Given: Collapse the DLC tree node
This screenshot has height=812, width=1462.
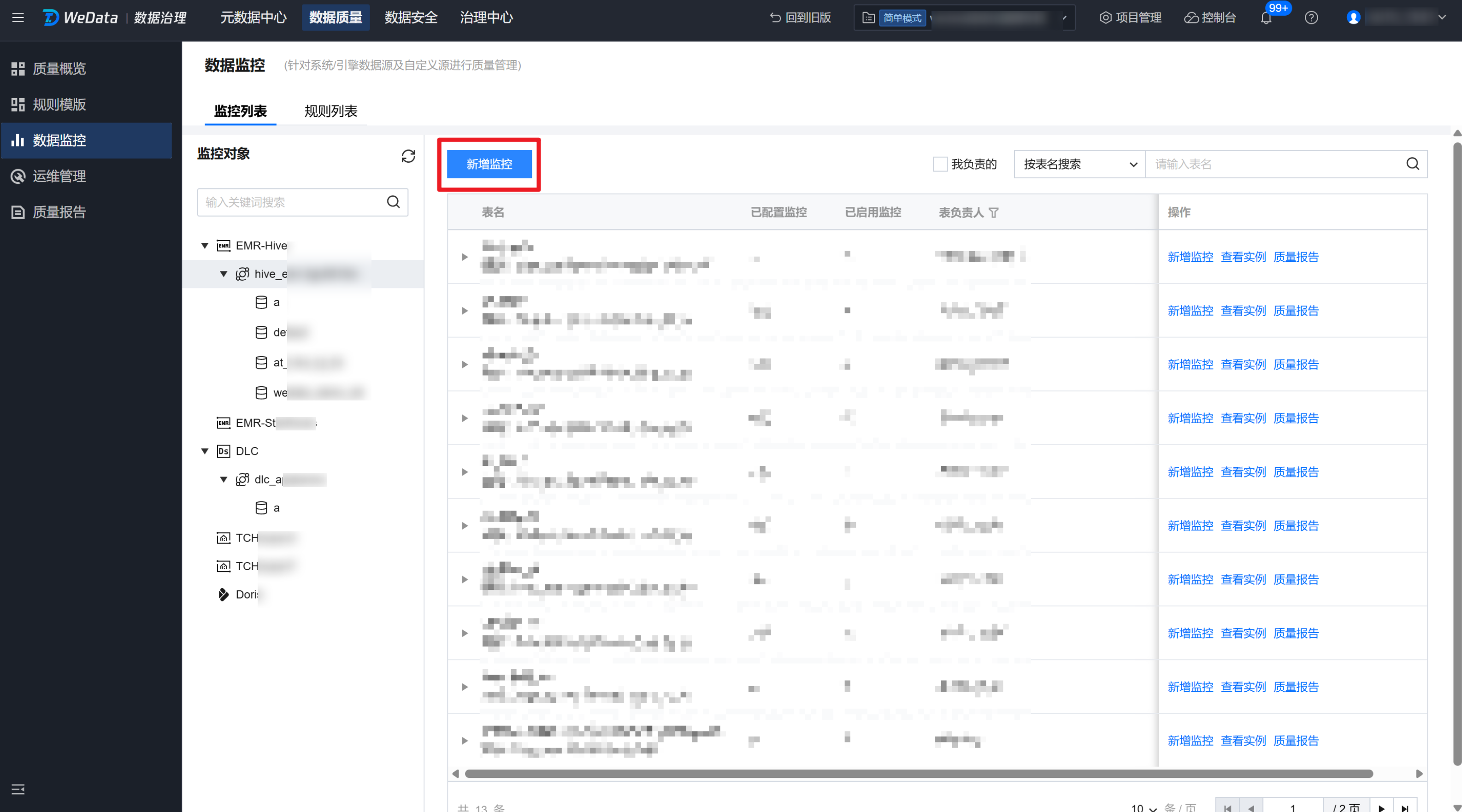Looking at the screenshot, I should pos(205,451).
